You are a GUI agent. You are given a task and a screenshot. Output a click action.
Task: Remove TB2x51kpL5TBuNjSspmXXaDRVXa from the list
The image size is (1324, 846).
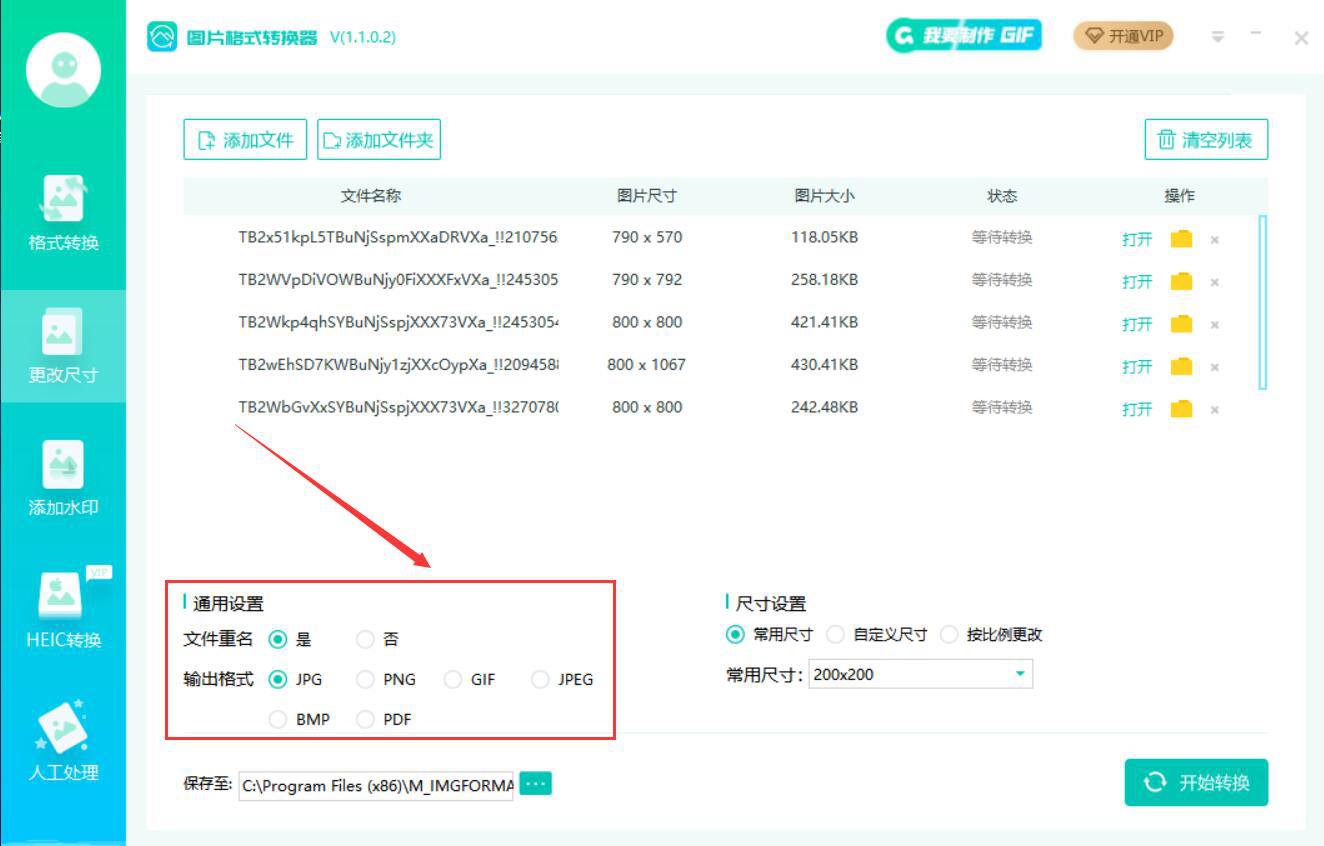[1215, 240]
